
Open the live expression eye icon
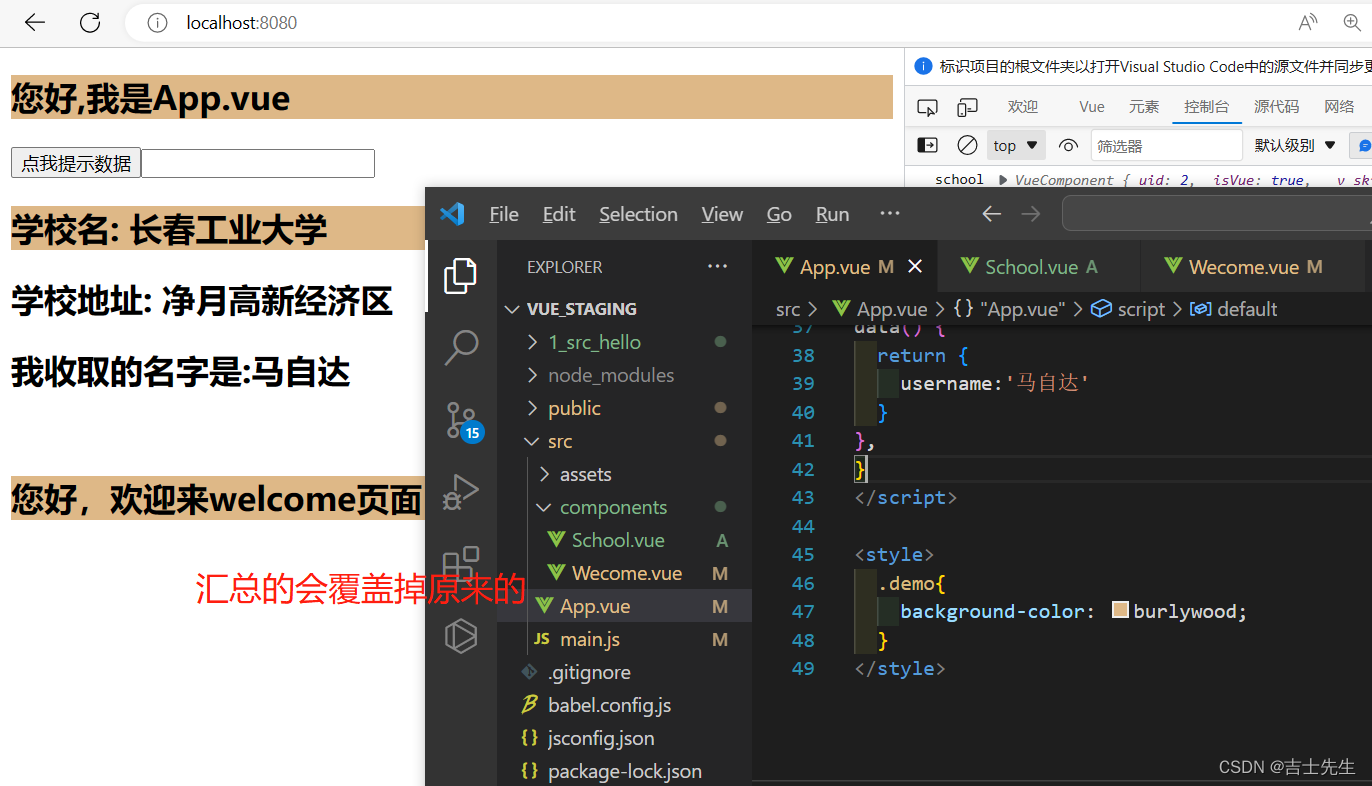click(x=1068, y=145)
